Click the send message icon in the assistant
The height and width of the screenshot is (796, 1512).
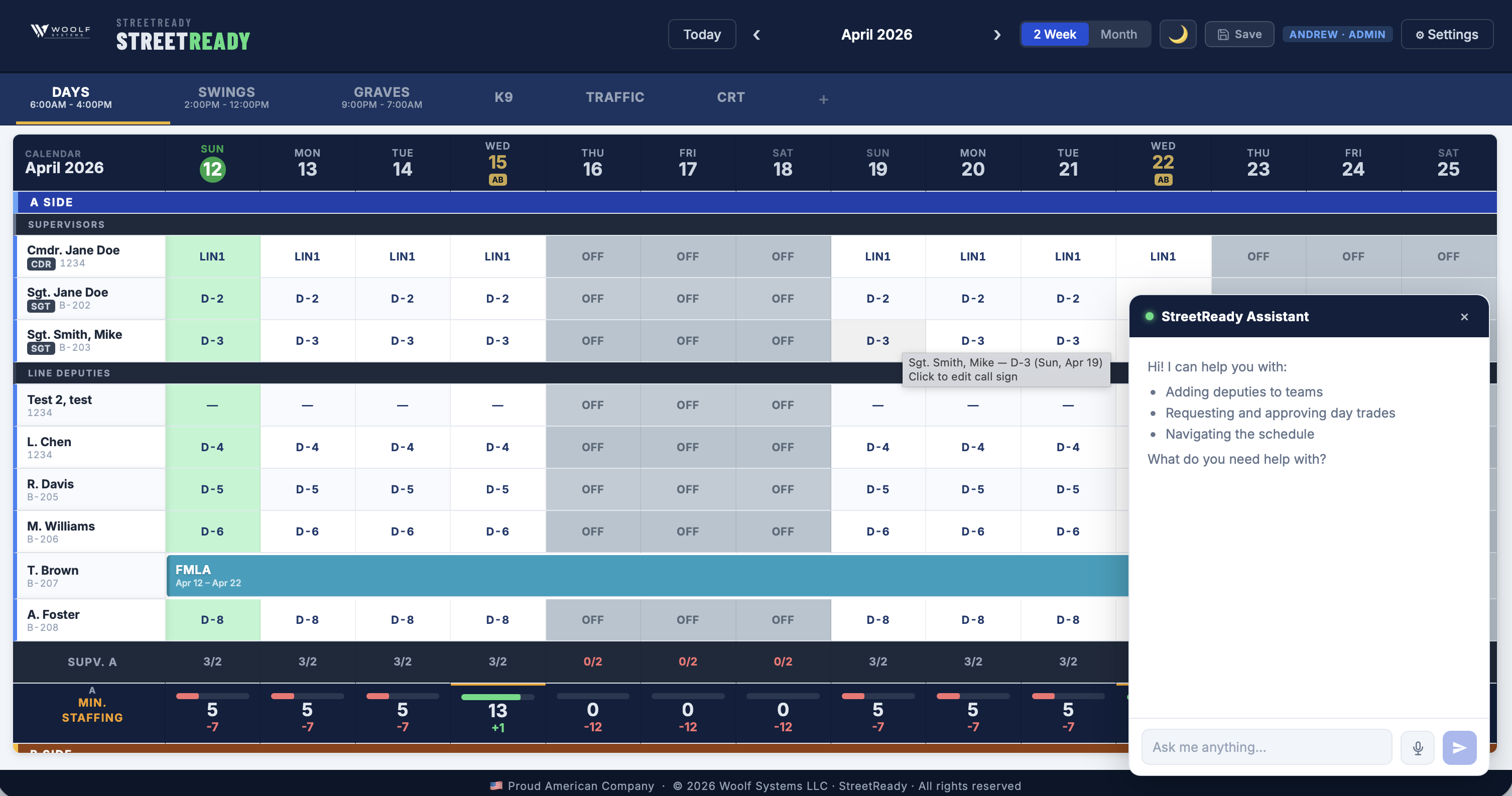pos(1460,747)
